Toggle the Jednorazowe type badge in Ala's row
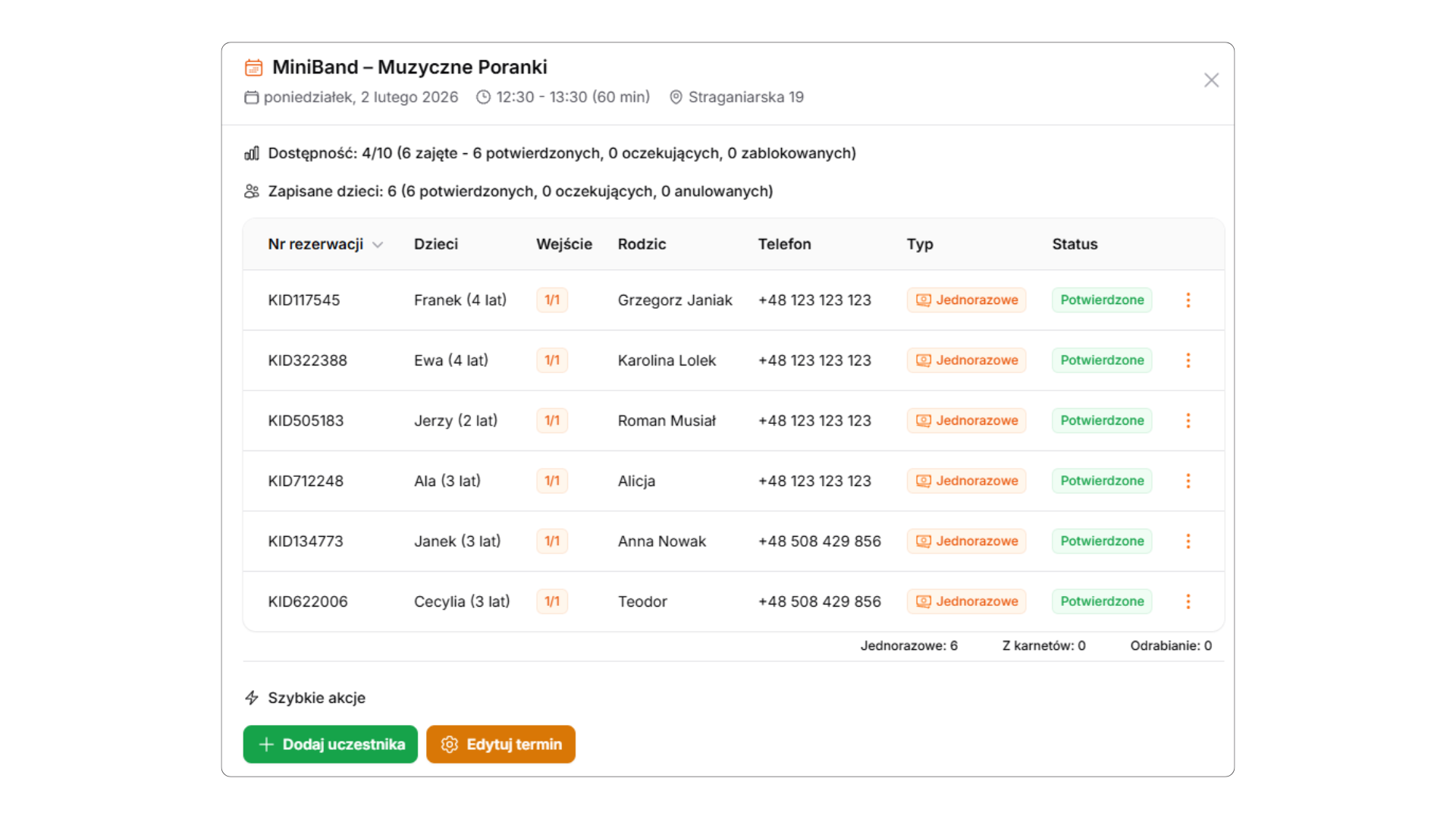 pos(966,481)
